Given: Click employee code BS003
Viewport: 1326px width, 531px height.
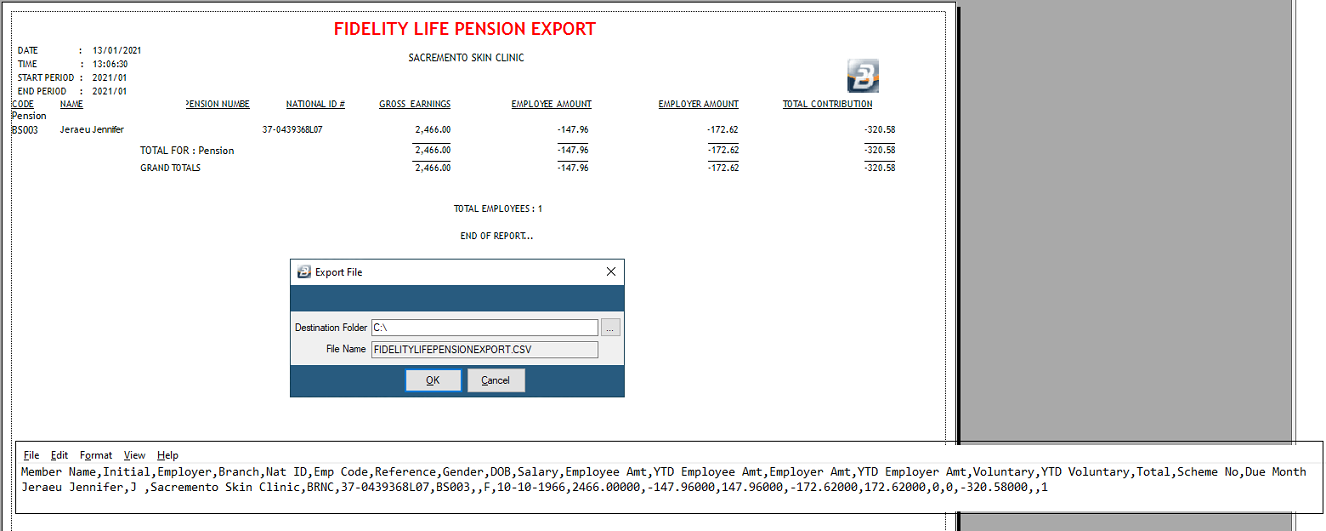Looking at the screenshot, I should (x=24, y=130).
